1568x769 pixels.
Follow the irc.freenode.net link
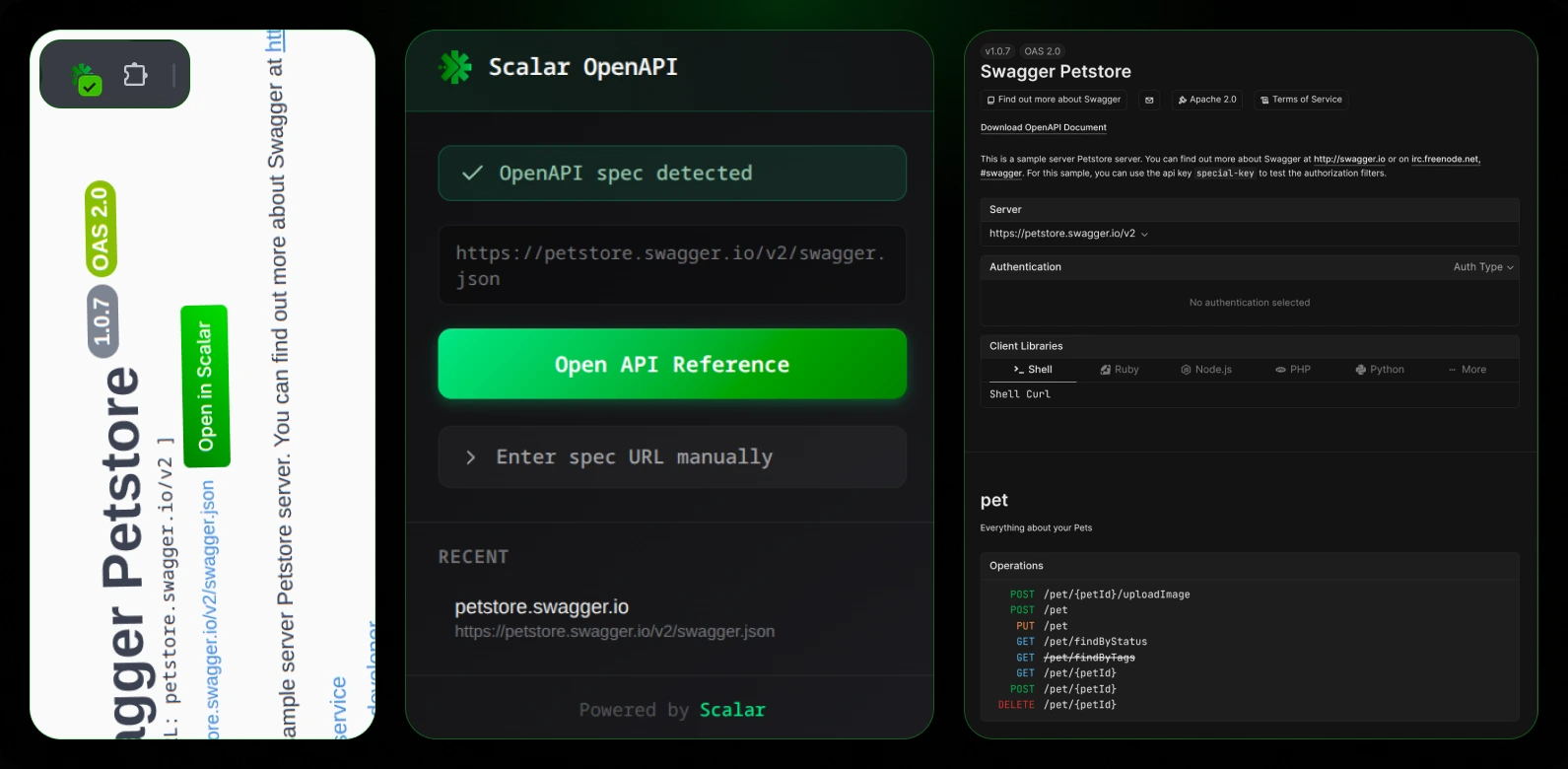pyautogui.click(x=1445, y=159)
